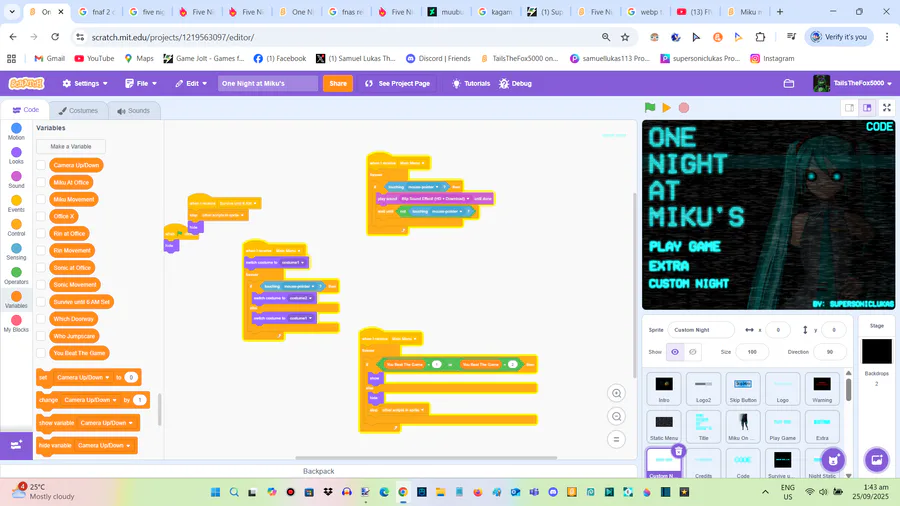Open dropdown in hide variable block

pyautogui.click(x=104, y=445)
